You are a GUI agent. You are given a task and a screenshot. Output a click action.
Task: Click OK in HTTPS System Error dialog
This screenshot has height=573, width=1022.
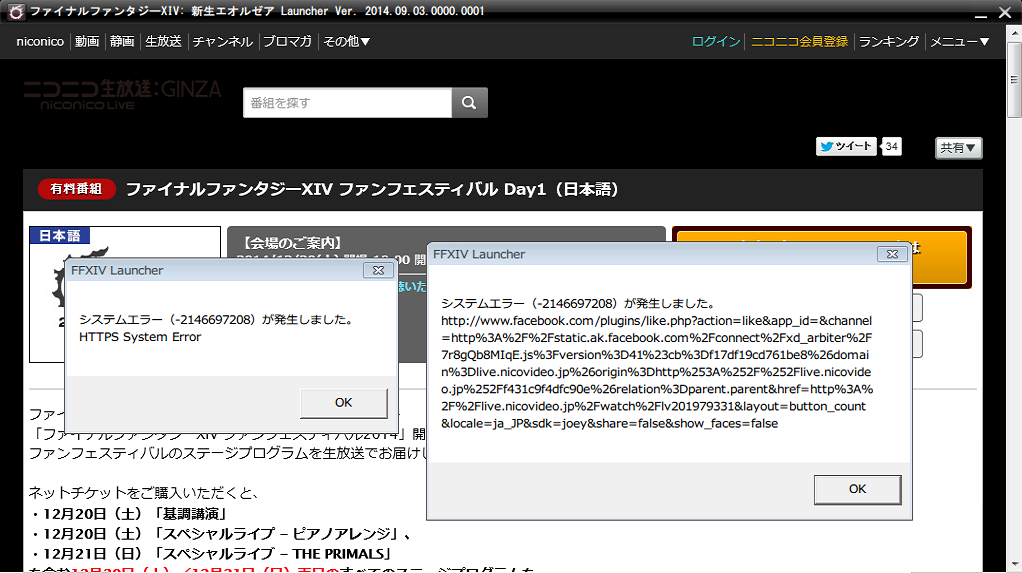[343, 403]
